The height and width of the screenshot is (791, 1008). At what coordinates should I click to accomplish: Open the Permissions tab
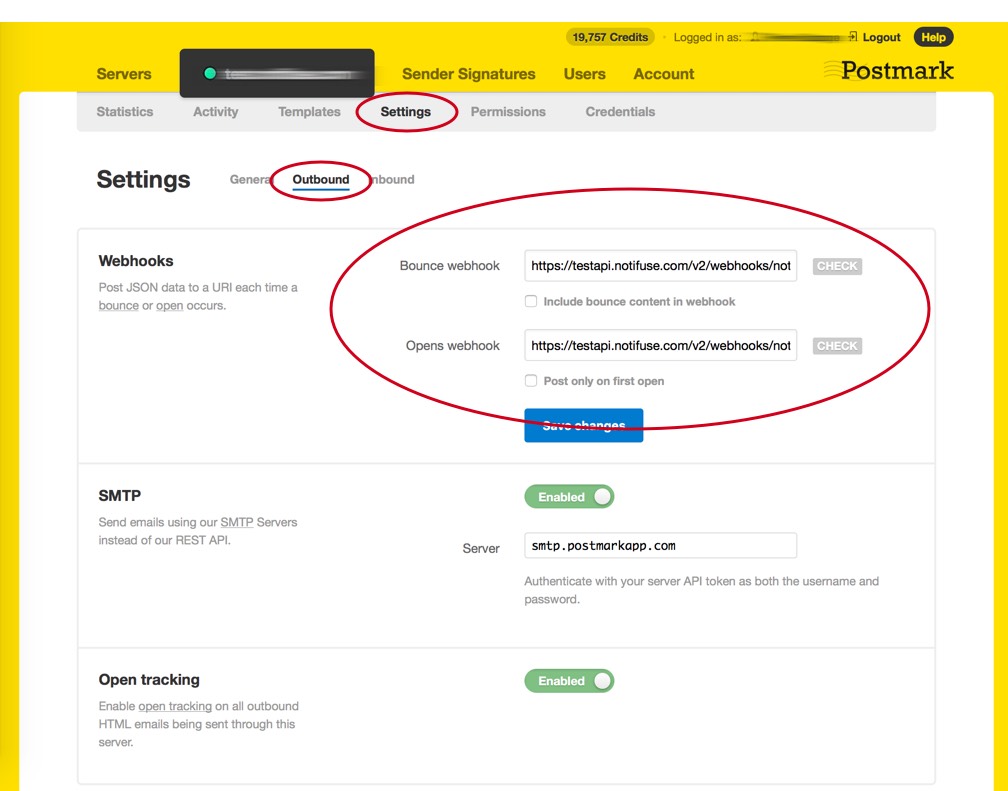pos(508,111)
